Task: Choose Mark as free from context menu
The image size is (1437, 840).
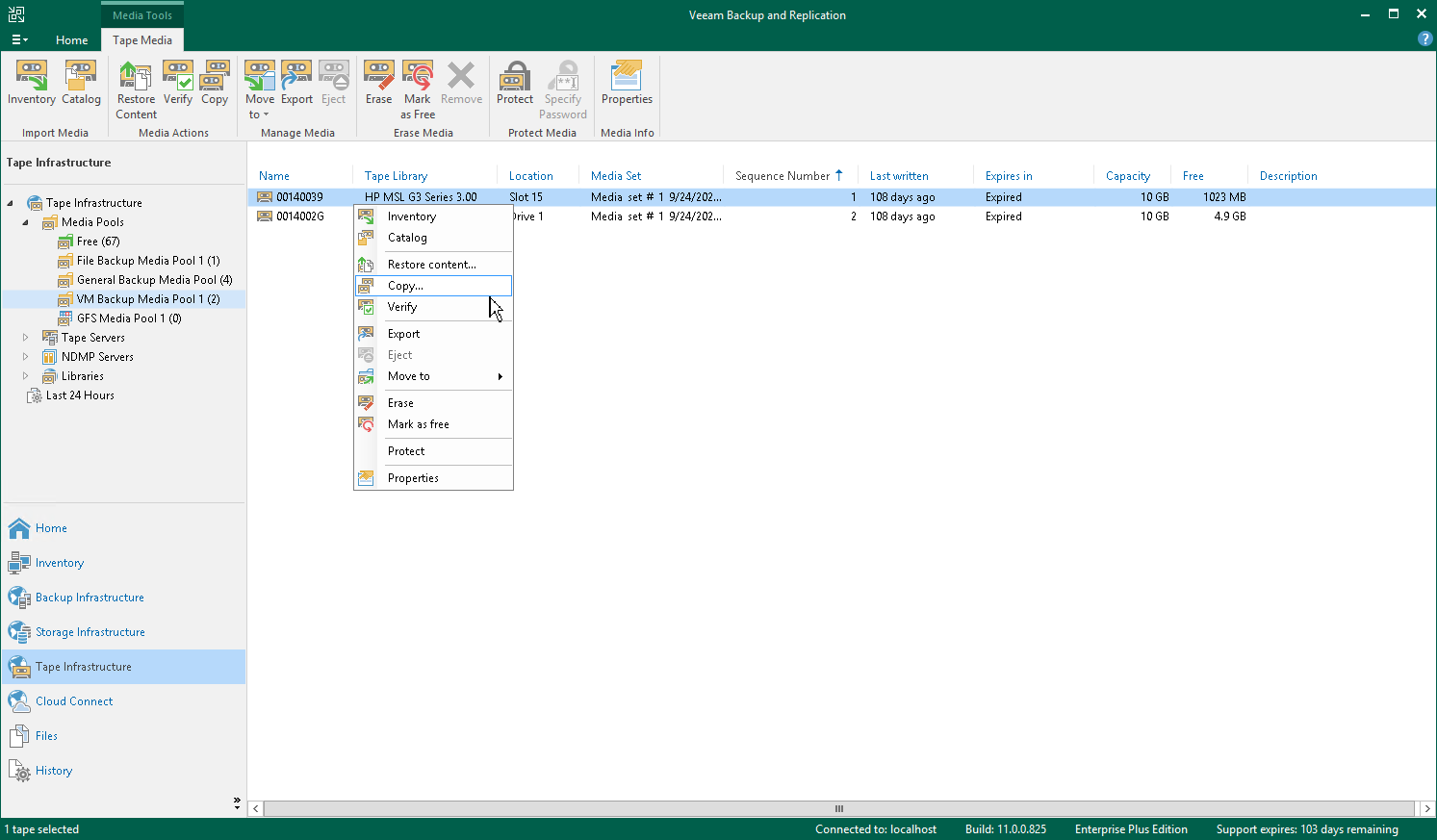Action: (433, 424)
